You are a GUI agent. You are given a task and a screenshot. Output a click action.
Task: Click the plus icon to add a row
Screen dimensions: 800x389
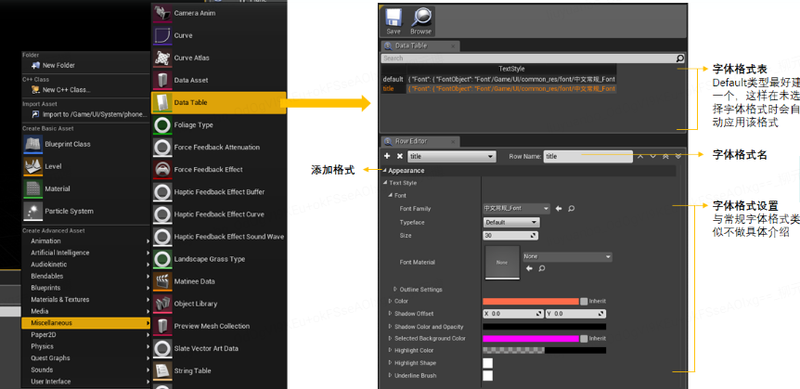pos(387,156)
